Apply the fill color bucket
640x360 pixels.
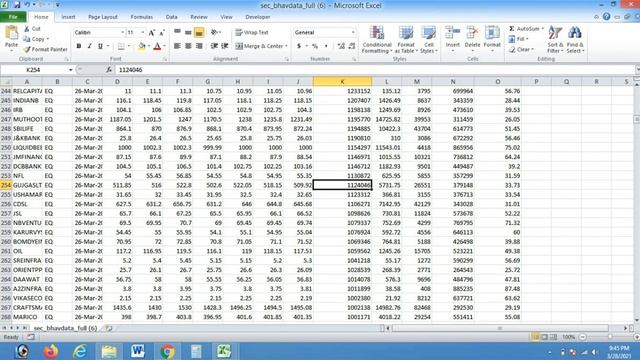[x=142, y=47]
